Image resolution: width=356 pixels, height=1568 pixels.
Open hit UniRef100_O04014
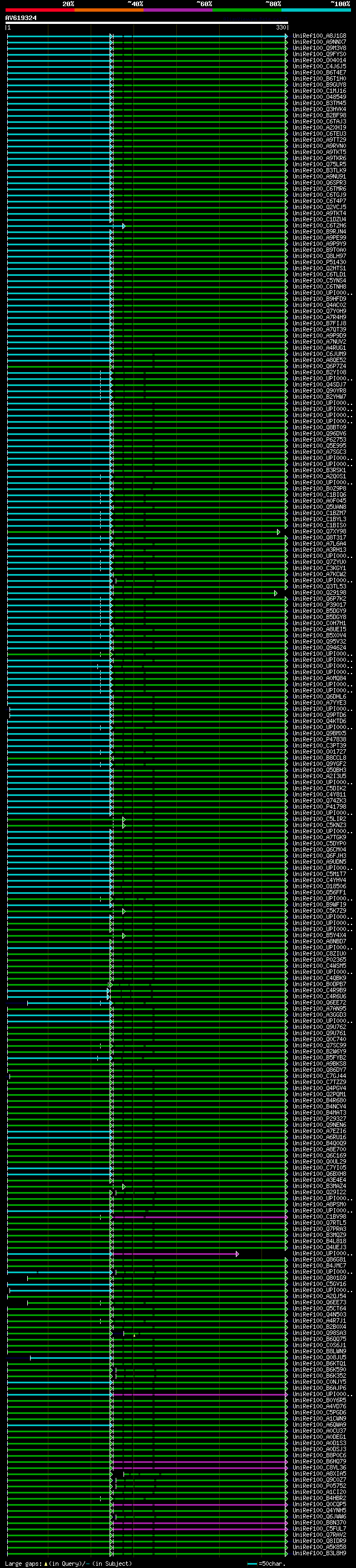pos(319,60)
